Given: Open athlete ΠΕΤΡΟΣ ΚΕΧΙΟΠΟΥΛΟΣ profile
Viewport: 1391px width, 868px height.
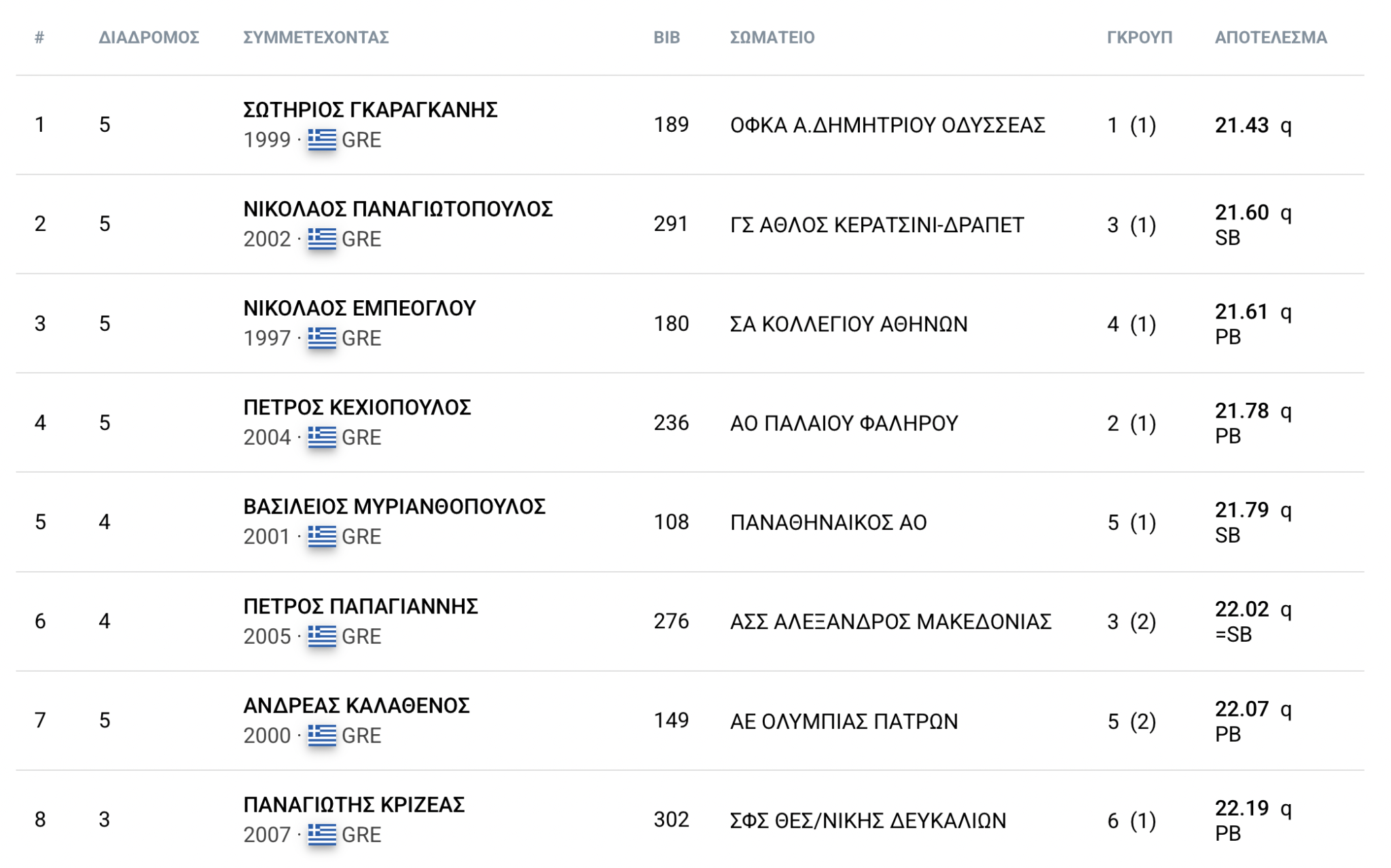Looking at the screenshot, I should pos(357,407).
